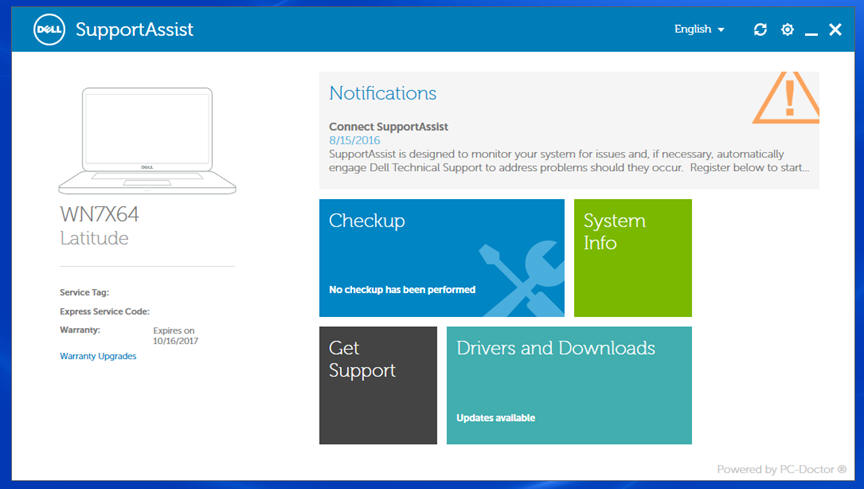The width and height of the screenshot is (864, 489).
Task: Open settings gear icon
Action: click(787, 29)
